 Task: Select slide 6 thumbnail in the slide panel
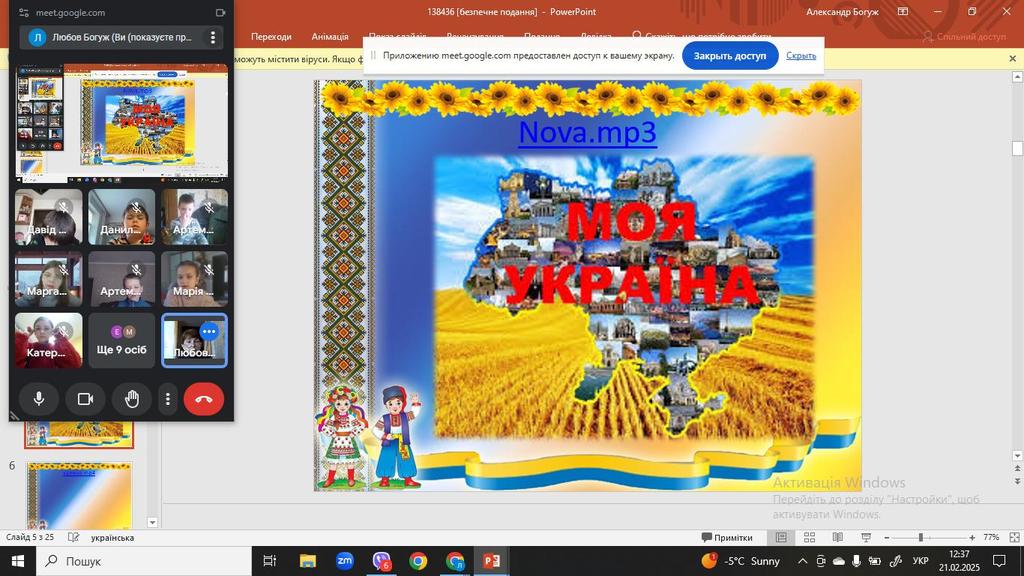pyautogui.click(x=79, y=496)
